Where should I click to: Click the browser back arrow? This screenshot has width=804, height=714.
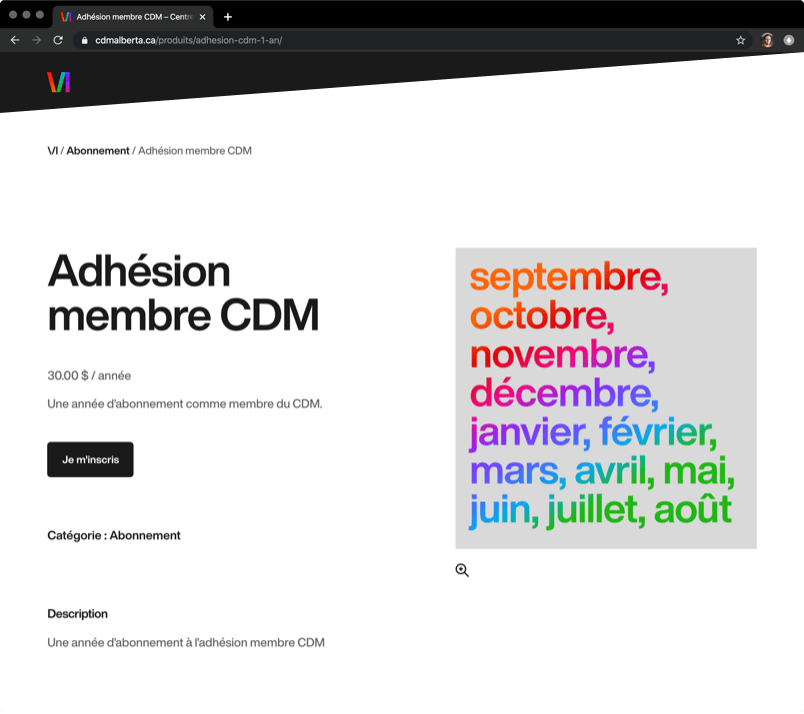point(15,40)
